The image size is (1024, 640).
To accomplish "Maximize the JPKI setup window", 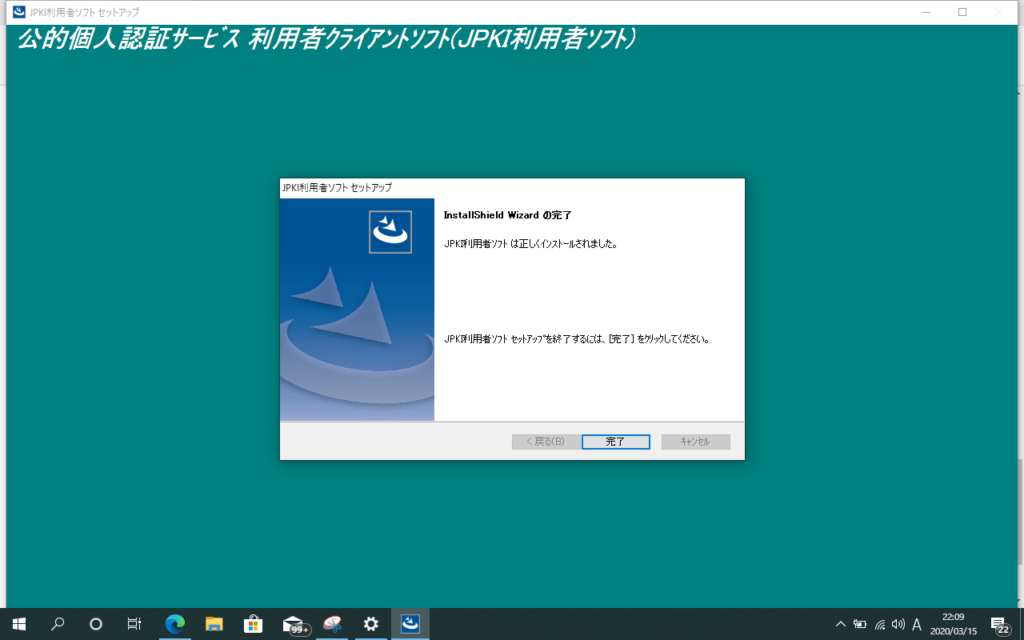I will (962, 12).
